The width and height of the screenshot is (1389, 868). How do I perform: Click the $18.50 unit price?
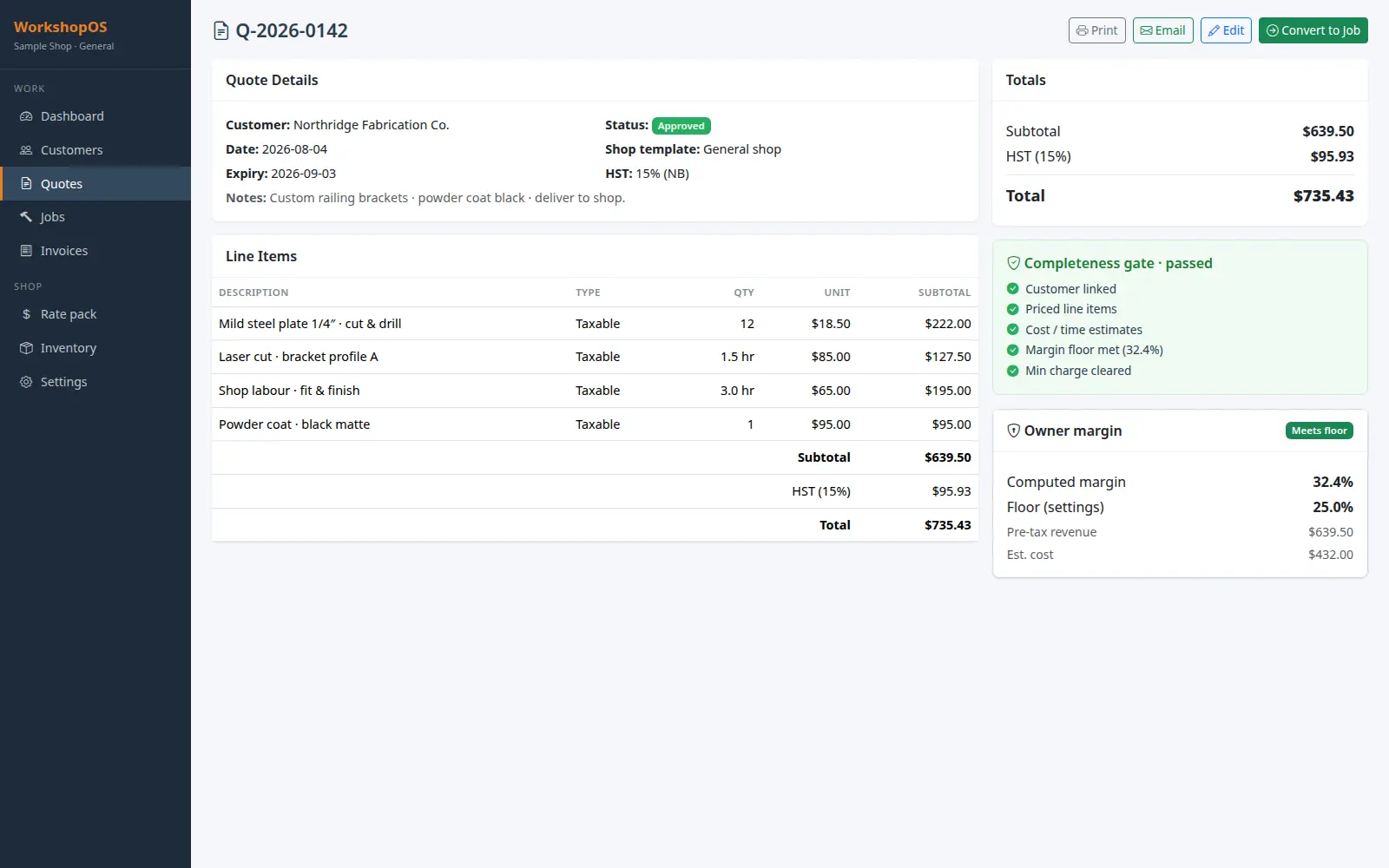click(831, 324)
